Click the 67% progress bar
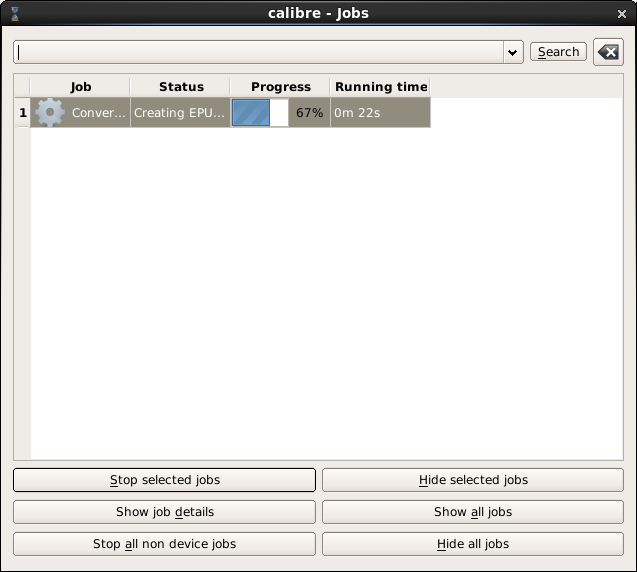The image size is (637, 572). coord(260,113)
